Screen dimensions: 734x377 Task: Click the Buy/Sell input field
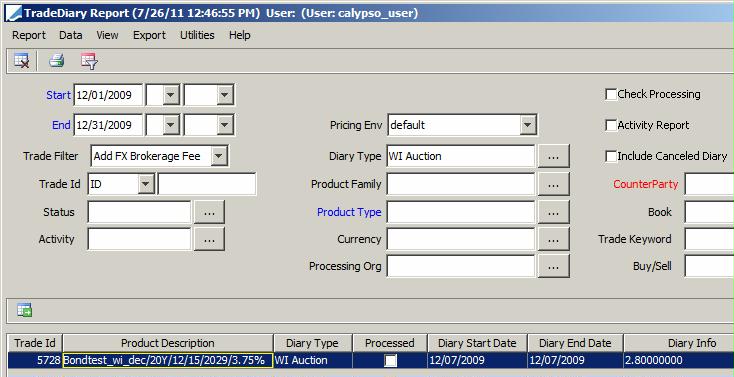click(709, 266)
